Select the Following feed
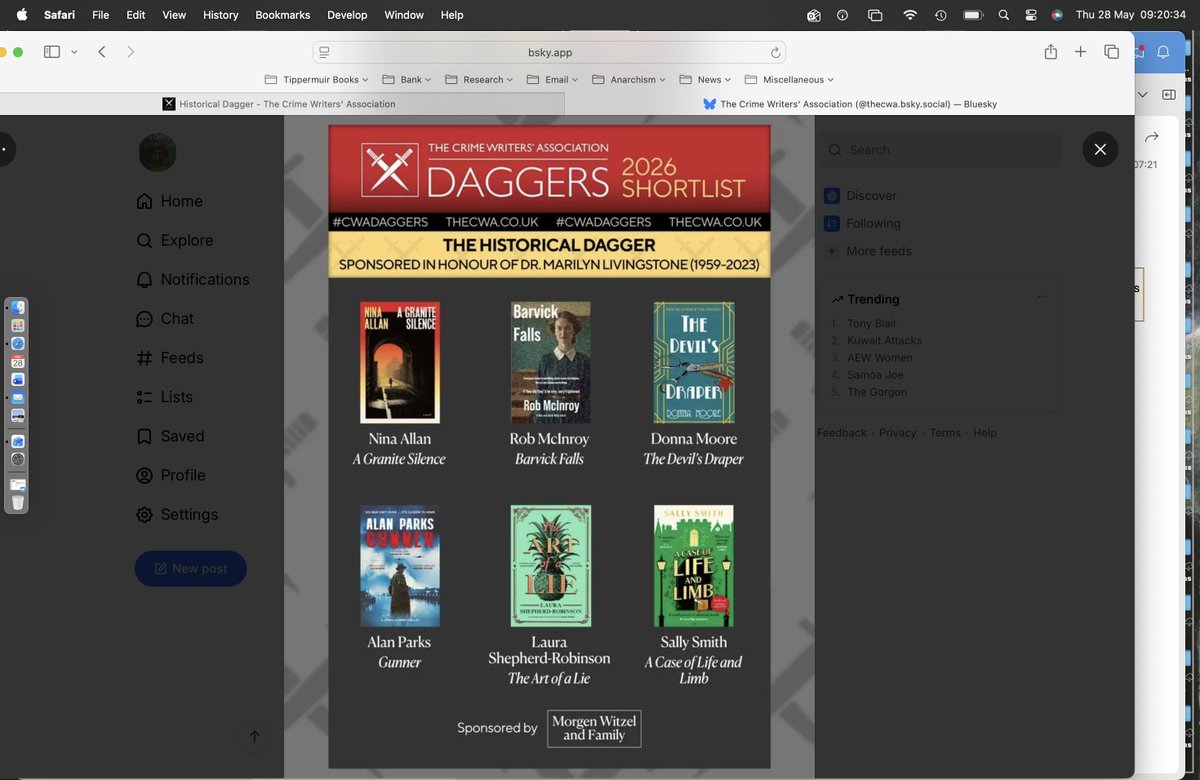This screenshot has width=1200, height=780. click(862, 223)
